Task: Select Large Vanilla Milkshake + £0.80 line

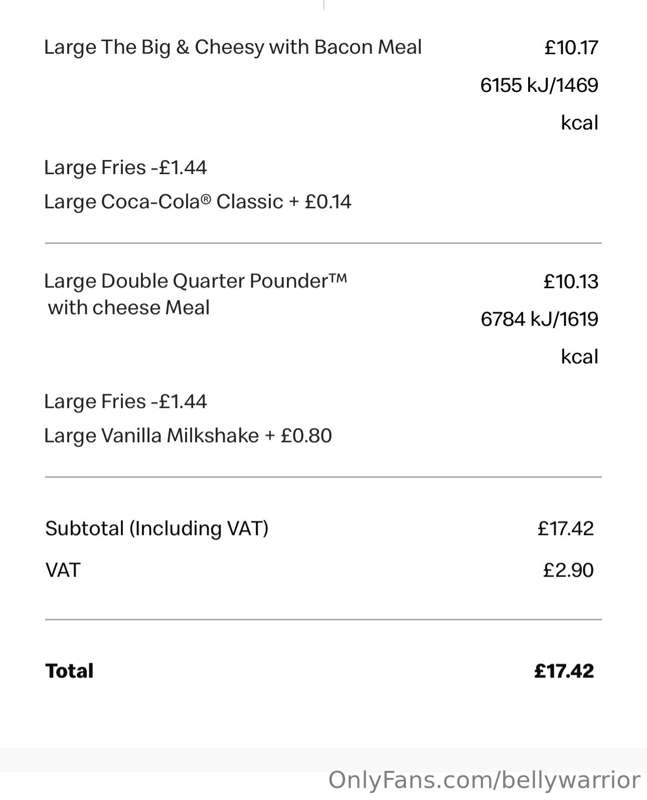Action: [188, 436]
